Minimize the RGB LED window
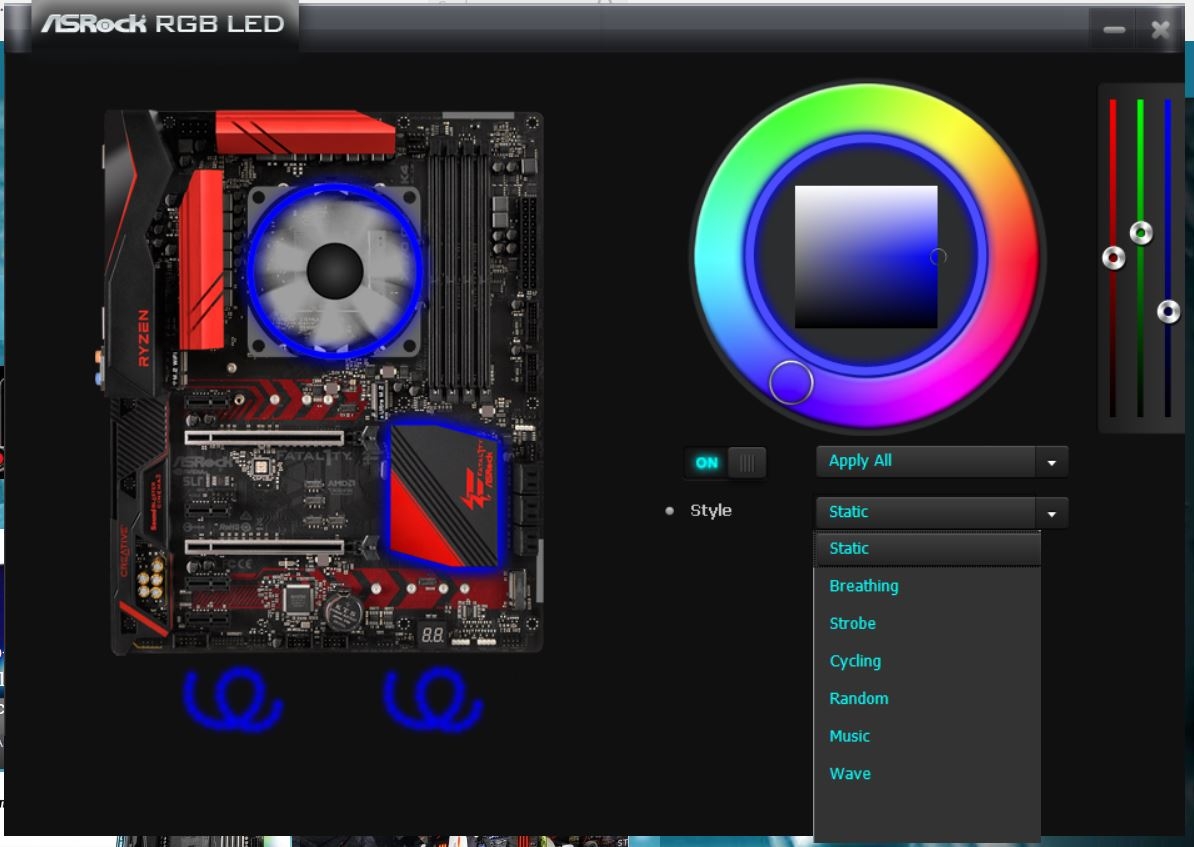 (x=1114, y=30)
